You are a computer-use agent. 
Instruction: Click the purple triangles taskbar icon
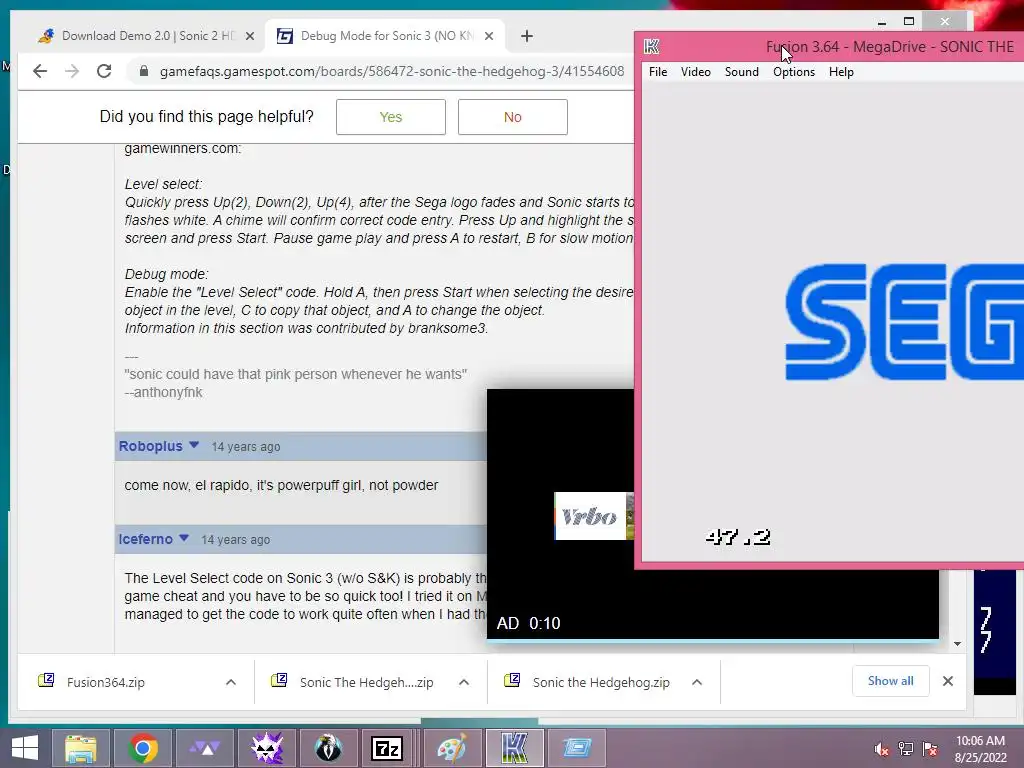pyautogui.click(x=205, y=748)
